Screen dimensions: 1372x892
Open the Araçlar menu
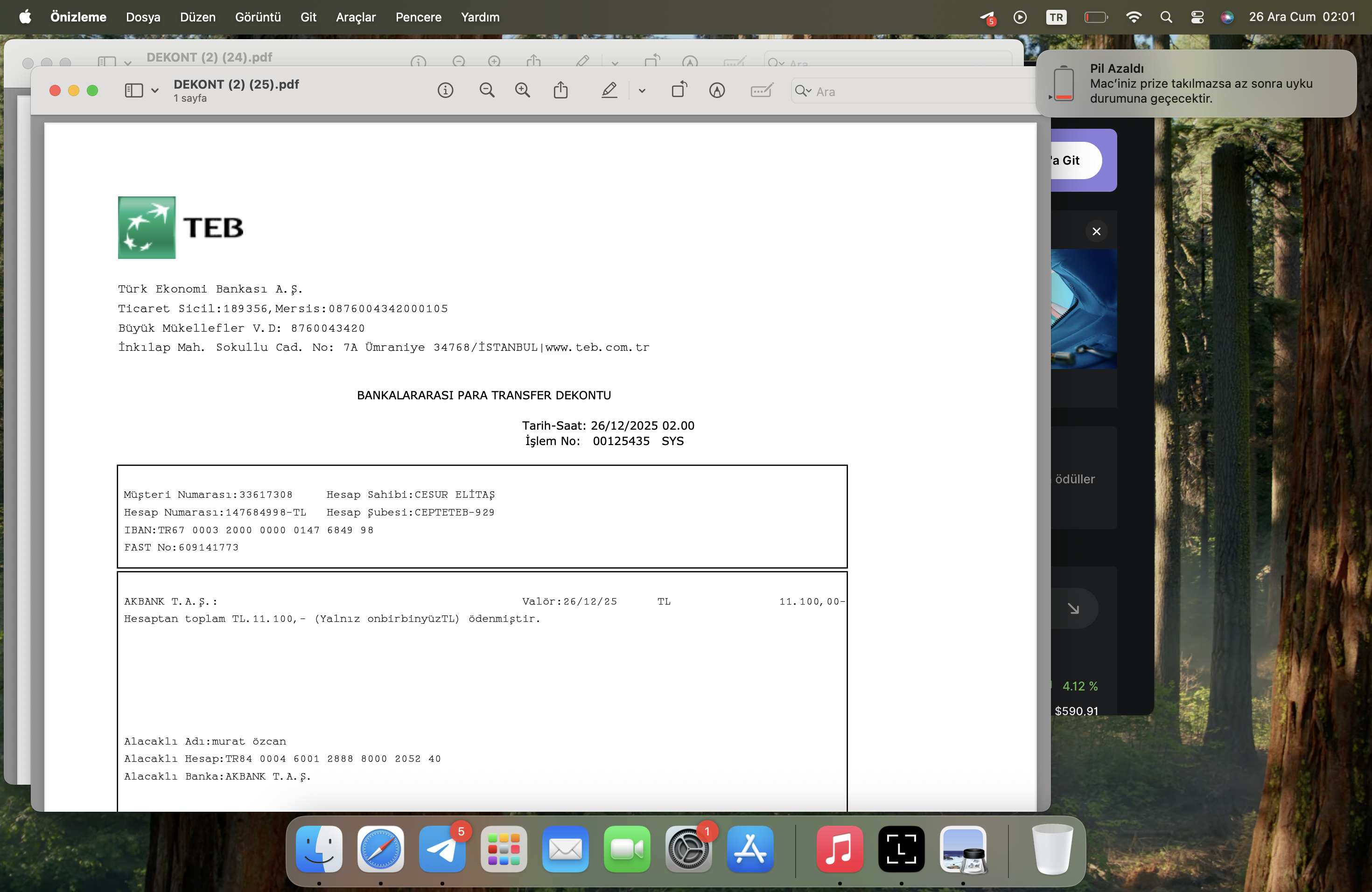click(356, 17)
